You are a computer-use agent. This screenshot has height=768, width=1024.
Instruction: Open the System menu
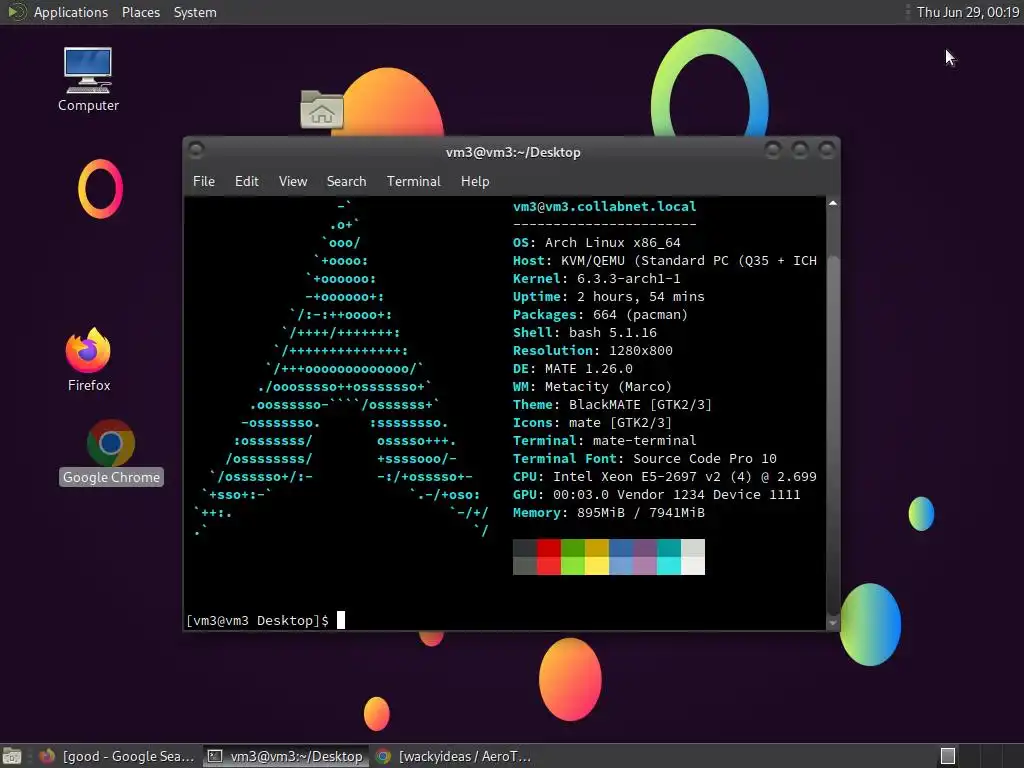coord(195,12)
